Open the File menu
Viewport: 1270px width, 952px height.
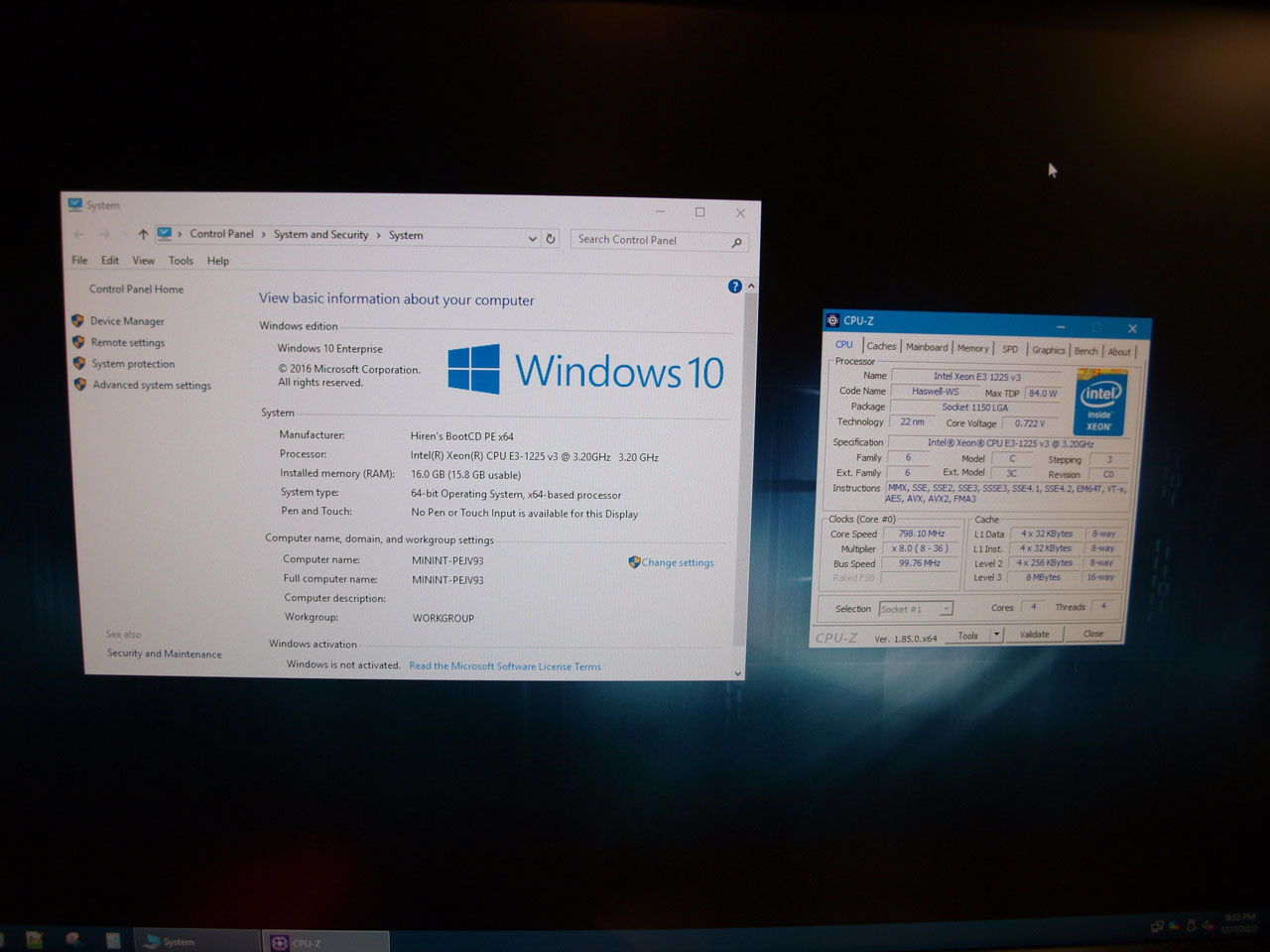(x=79, y=260)
